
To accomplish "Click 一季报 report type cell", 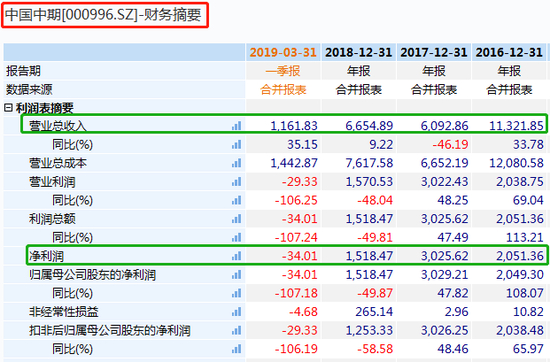I will tap(283, 71).
